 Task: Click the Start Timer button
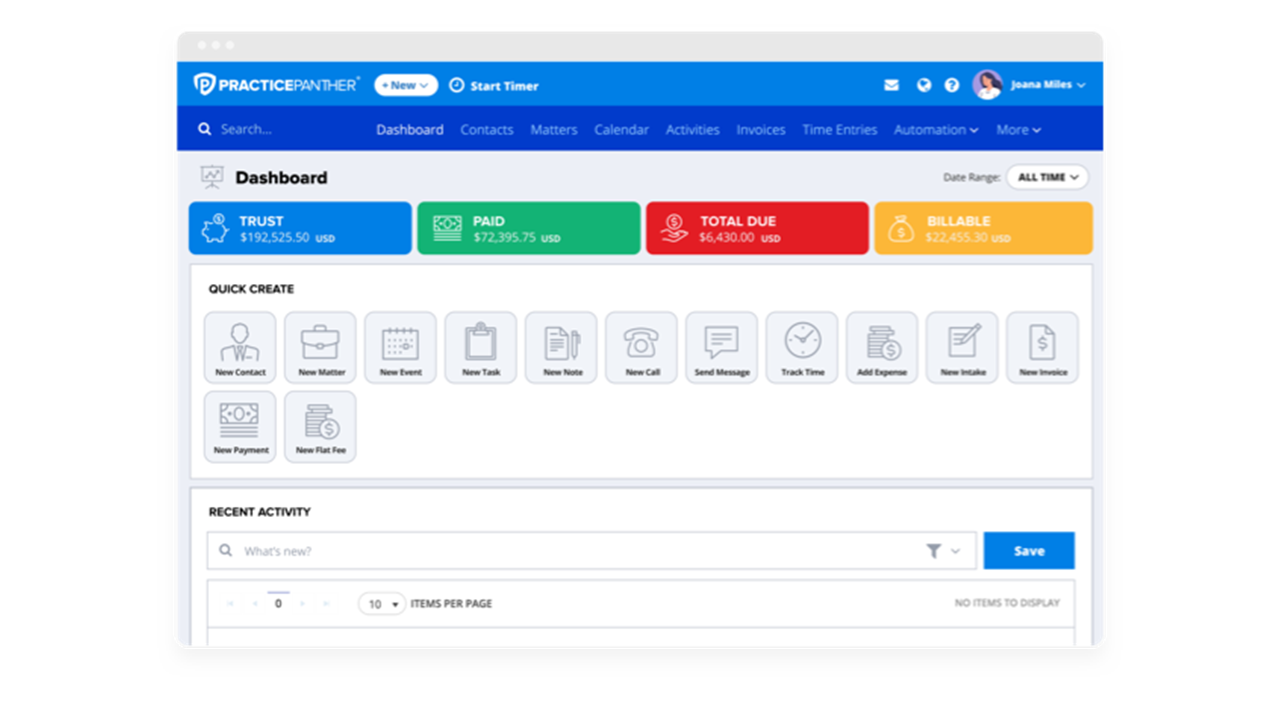coord(494,86)
